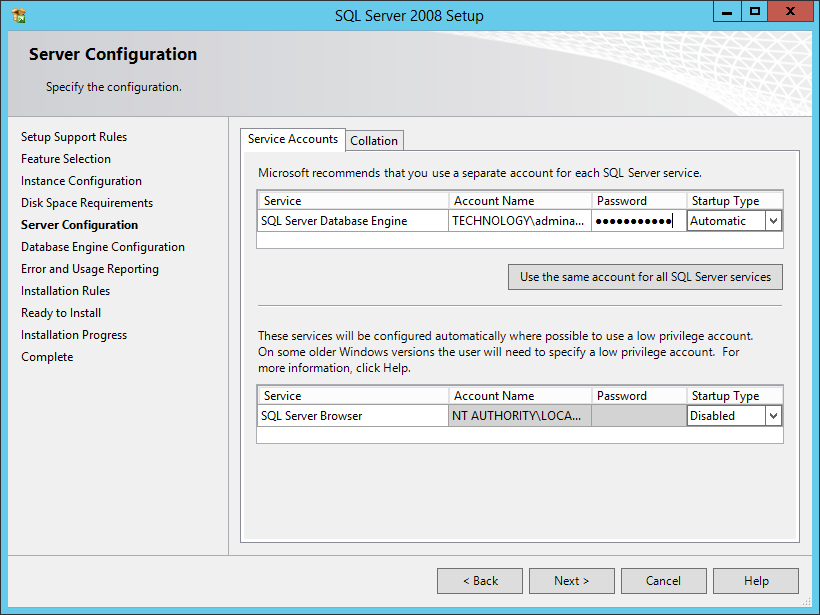Click the Account Name header in lower table
This screenshot has width=820, height=615.
coord(520,396)
